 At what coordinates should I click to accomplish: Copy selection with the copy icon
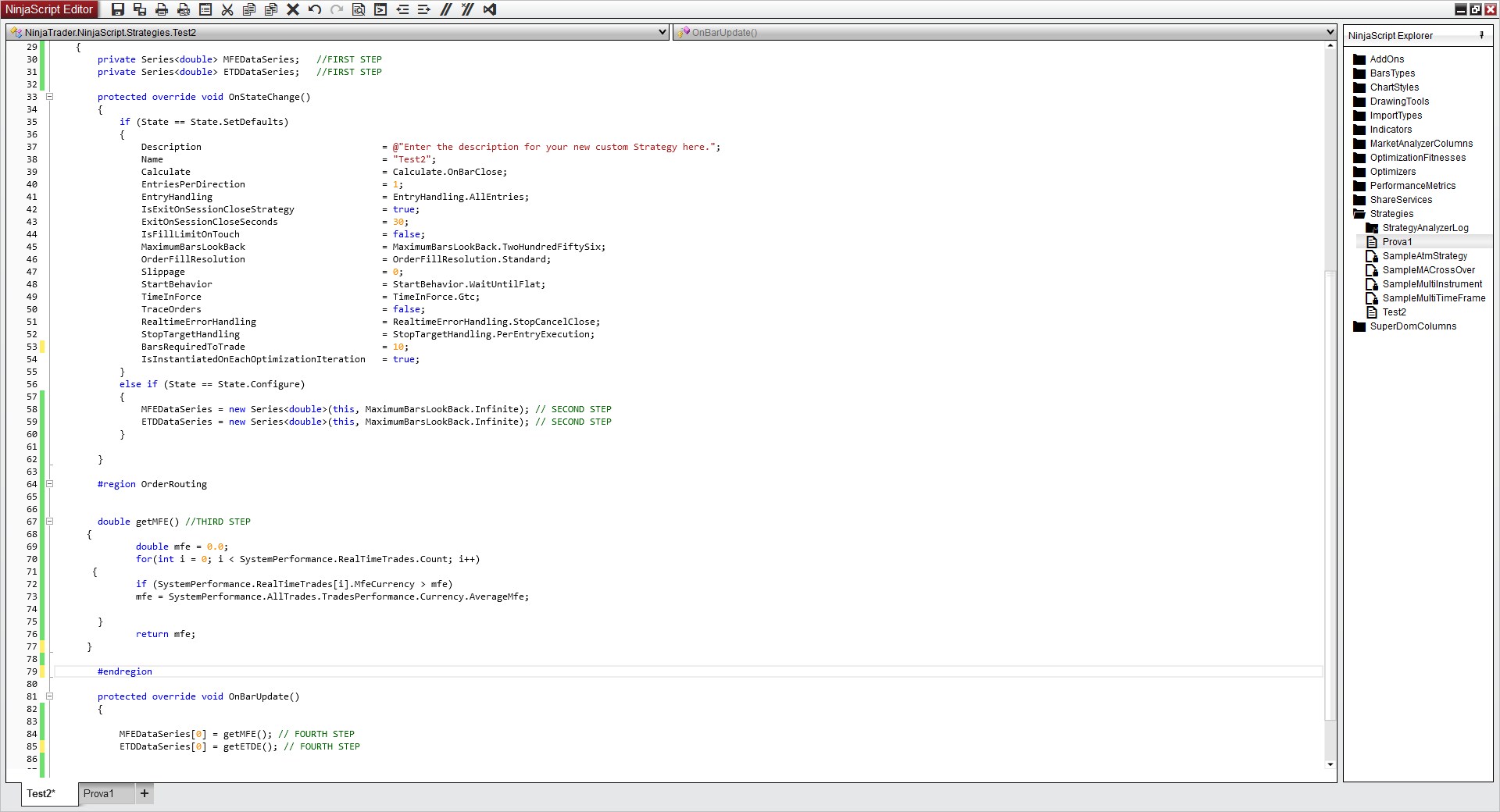(249, 9)
